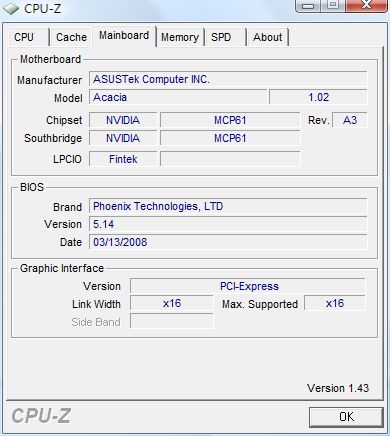Minimize the CPU-Z window
The height and width of the screenshot is (436, 390).
point(309,6)
